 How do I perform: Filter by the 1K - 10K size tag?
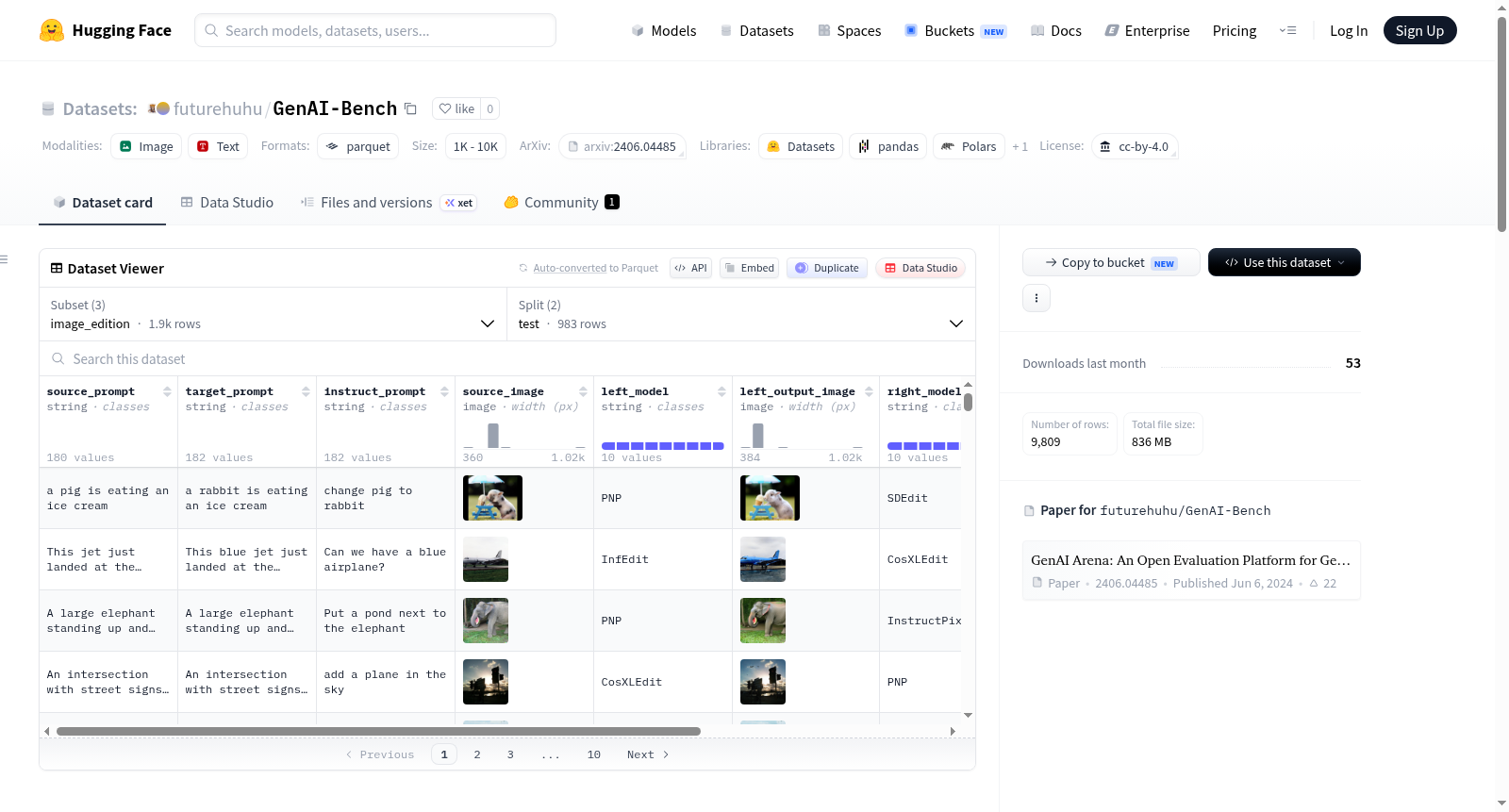pyautogui.click(x=475, y=146)
